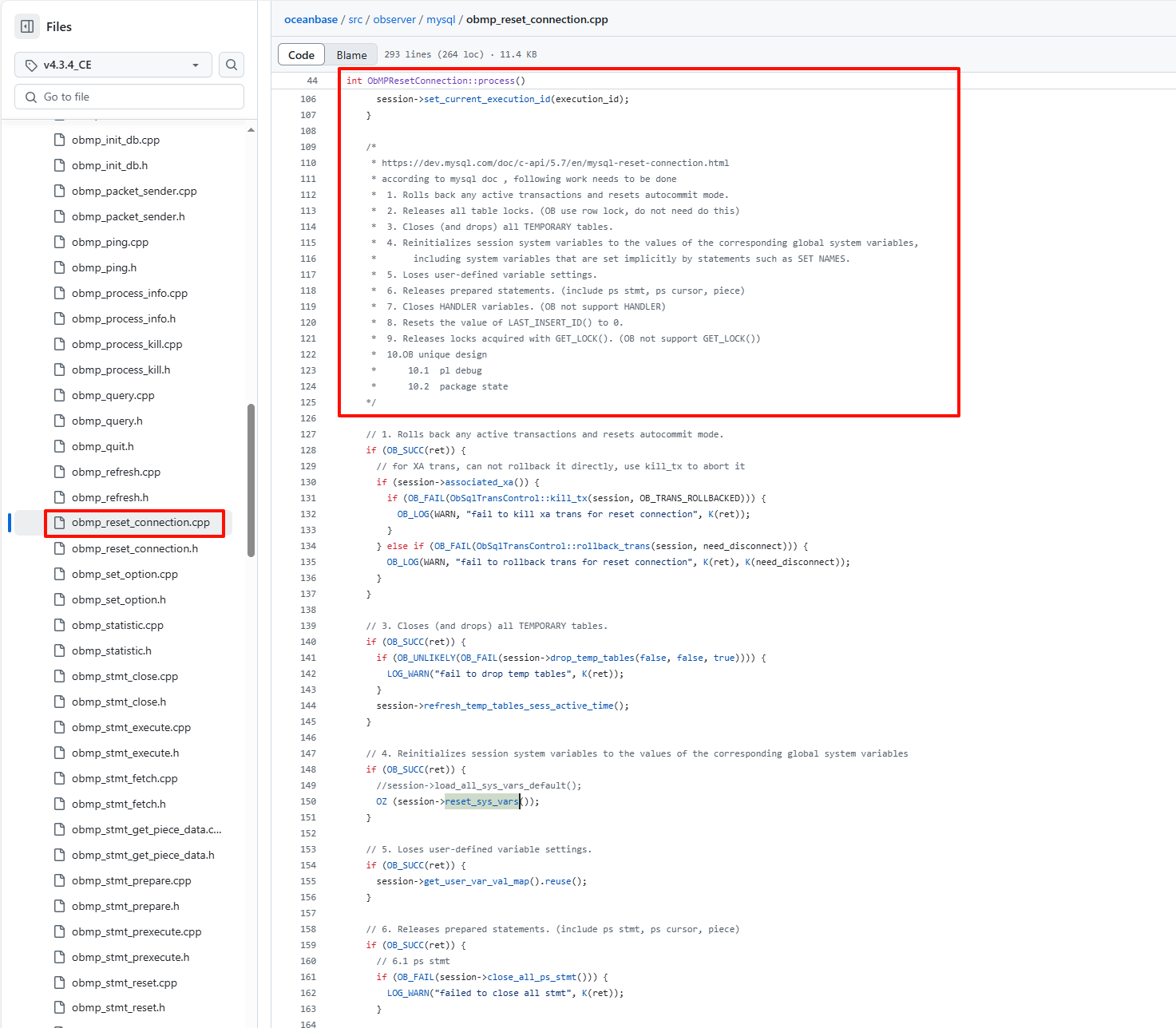Click file icon beside obmp_stmt_reset.h
This screenshot has height=1028, width=1176.
[59, 1008]
